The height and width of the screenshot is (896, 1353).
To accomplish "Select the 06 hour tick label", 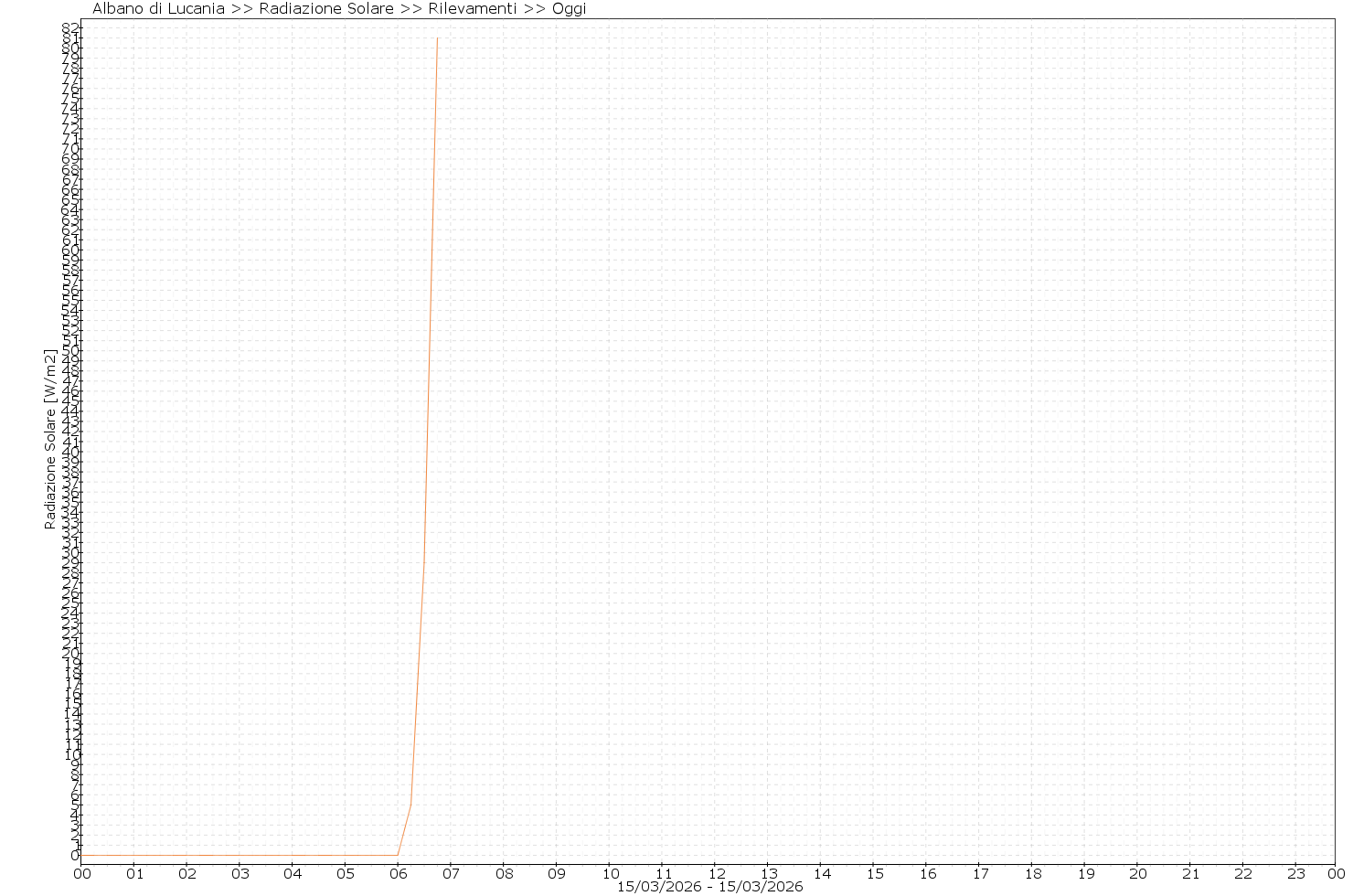I will pyautogui.click(x=398, y=873).
